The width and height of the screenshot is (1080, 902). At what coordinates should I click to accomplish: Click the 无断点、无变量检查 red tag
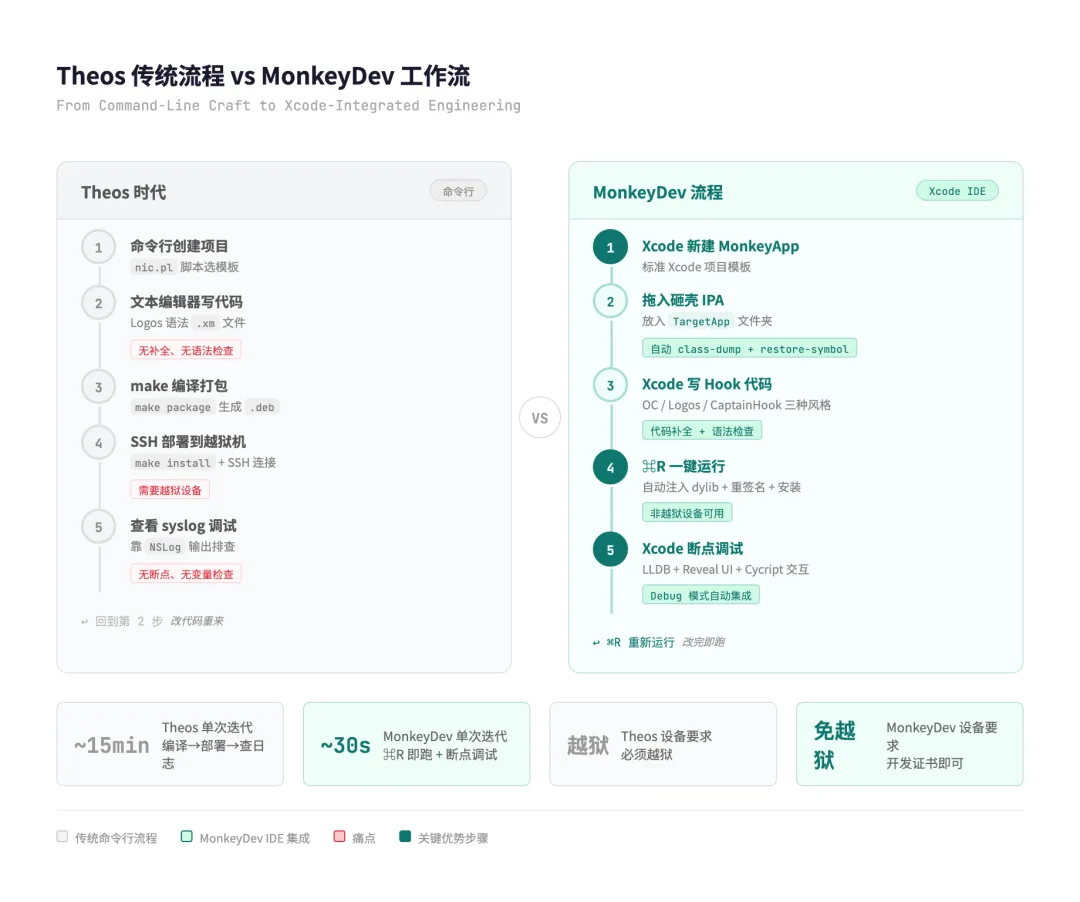click(x=186, y=574)
